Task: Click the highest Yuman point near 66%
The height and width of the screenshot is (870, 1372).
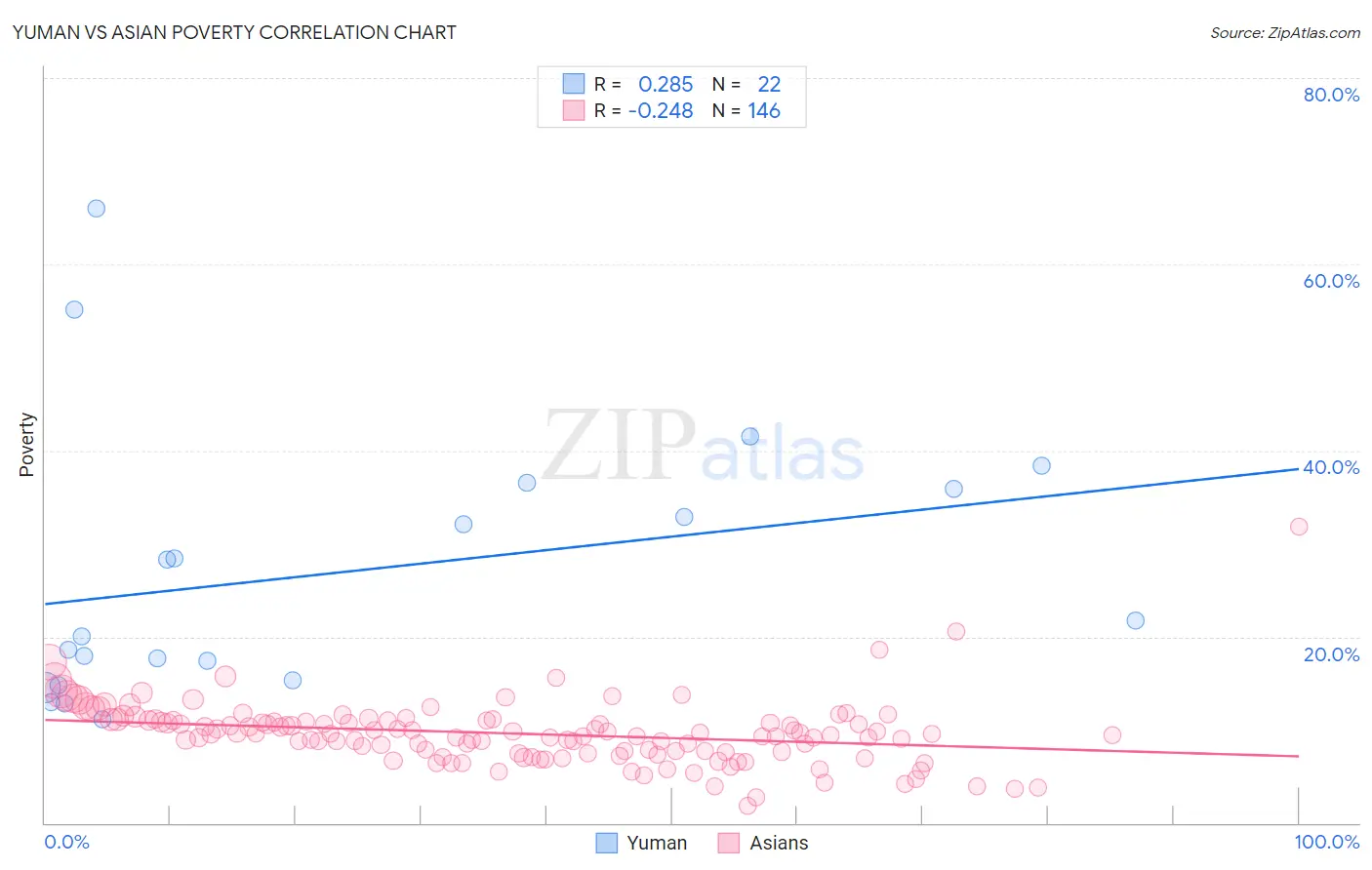Action: (x=96, y=208)
